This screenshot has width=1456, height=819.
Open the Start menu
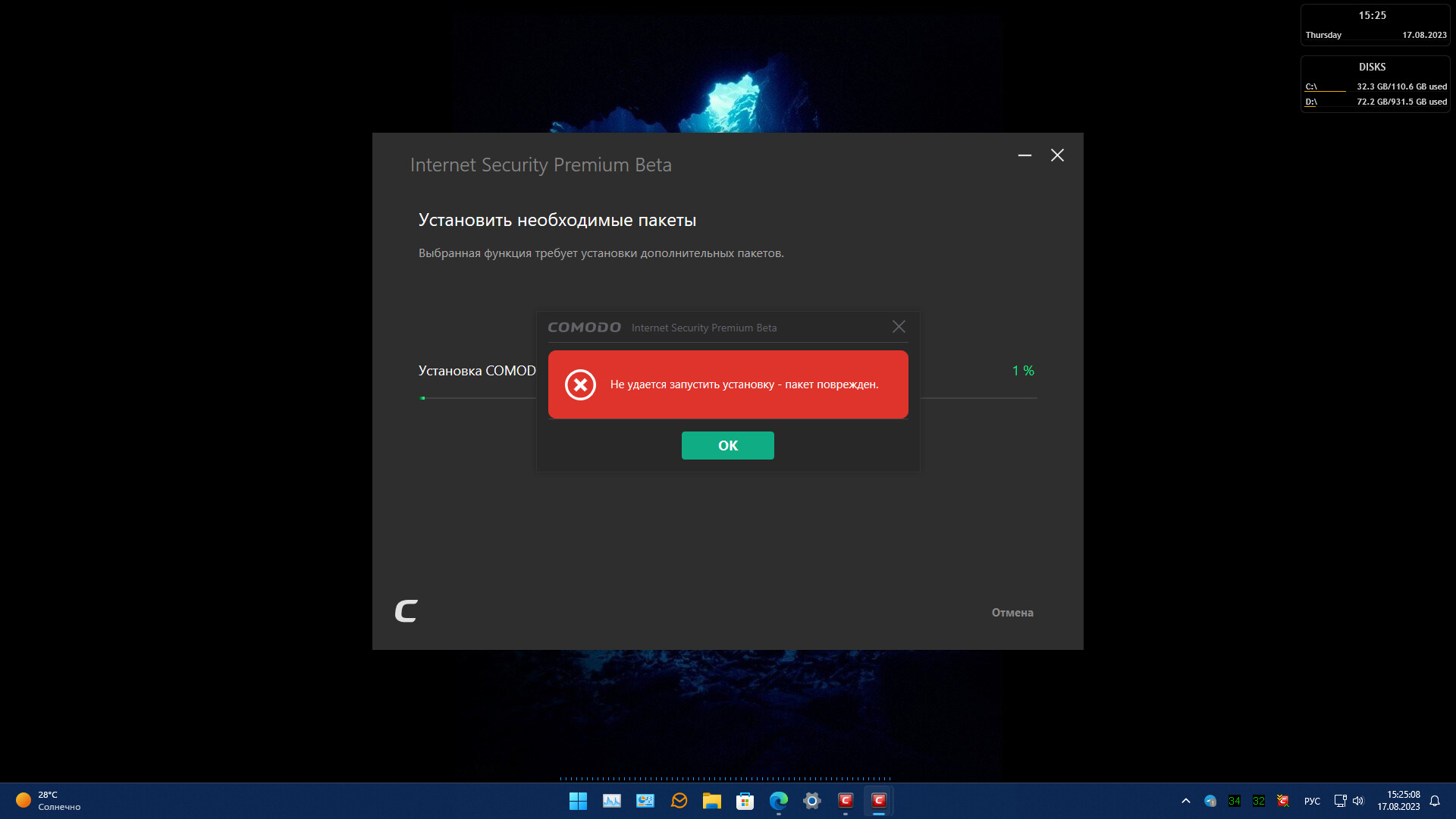coord(578,801)
